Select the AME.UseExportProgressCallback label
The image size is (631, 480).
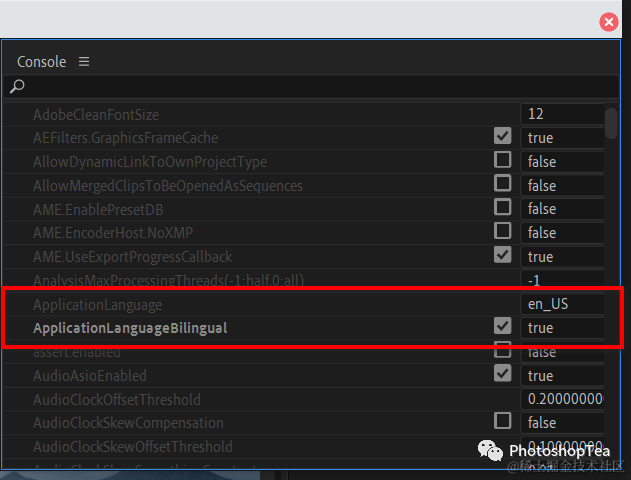point(133,257)
